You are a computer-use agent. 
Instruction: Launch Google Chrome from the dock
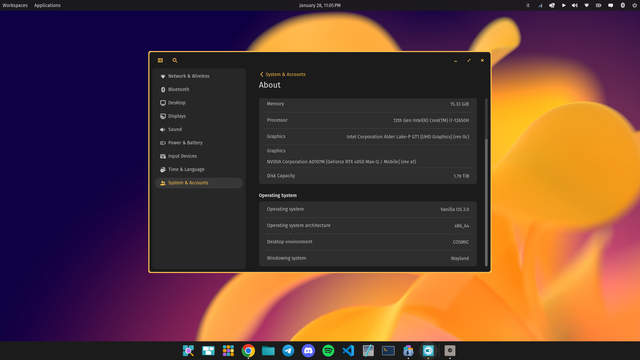248,351
